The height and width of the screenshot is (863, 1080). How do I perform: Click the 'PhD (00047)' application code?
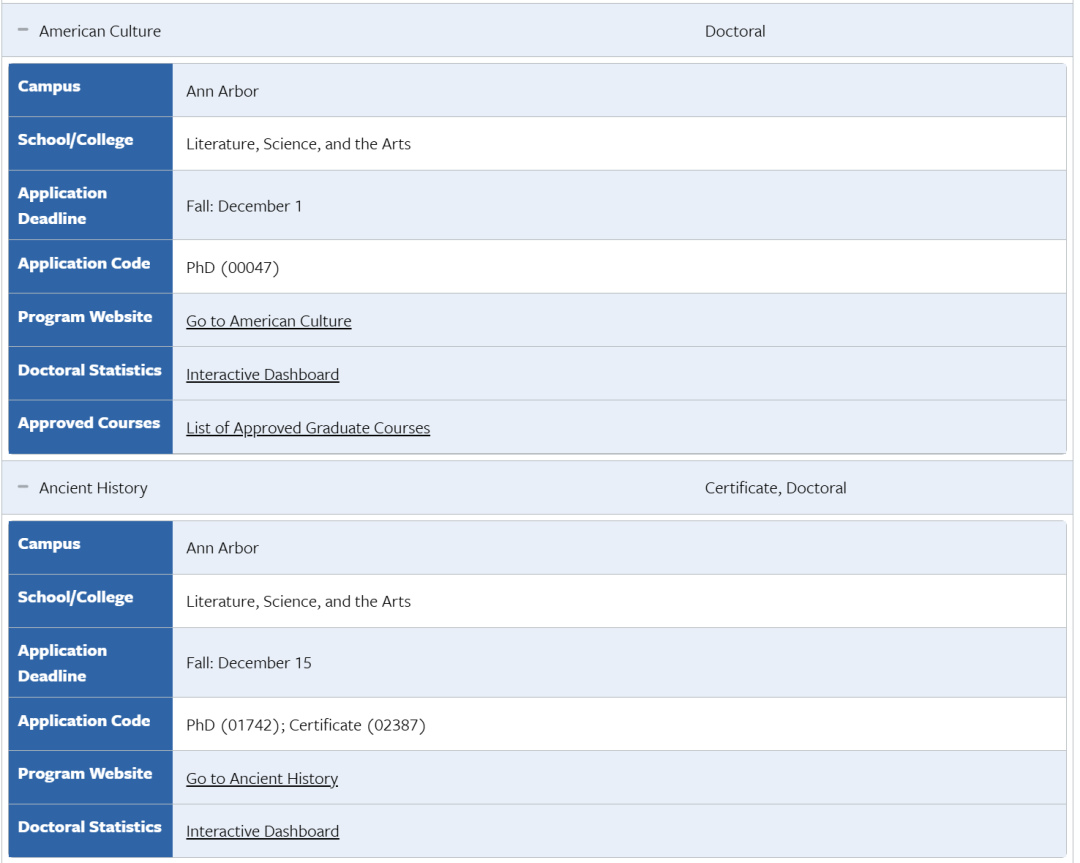point(232,268)
